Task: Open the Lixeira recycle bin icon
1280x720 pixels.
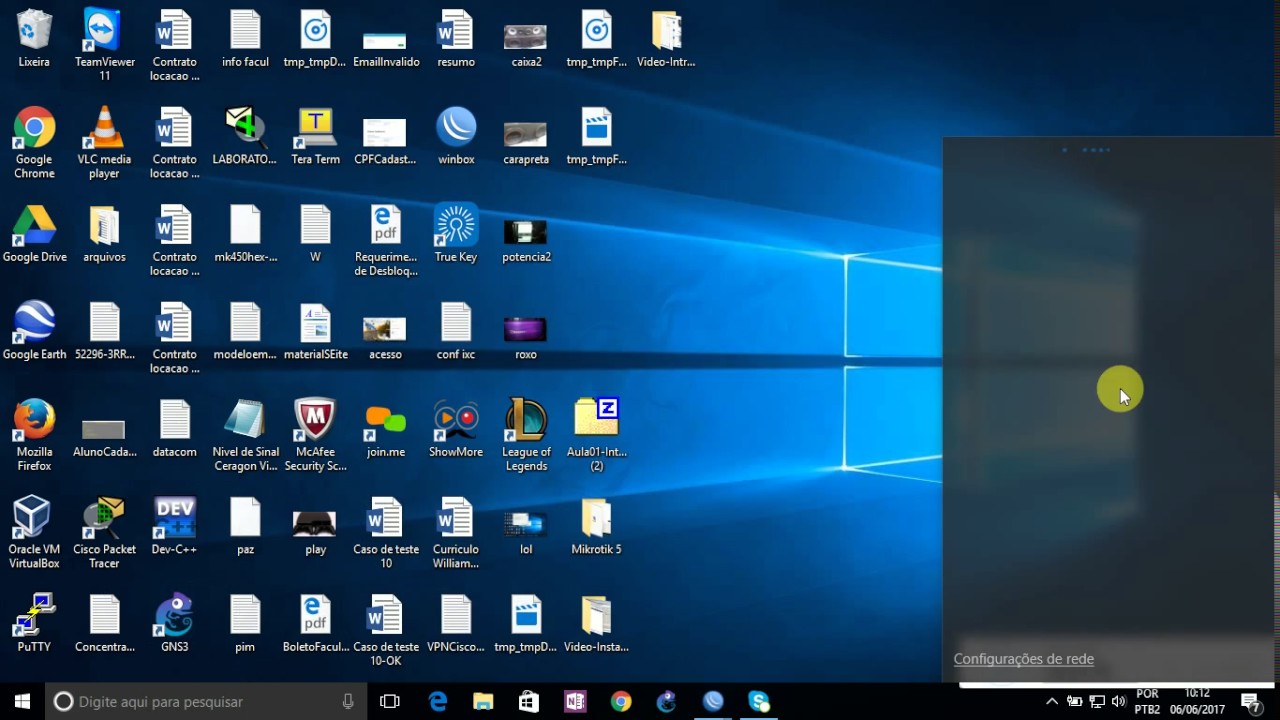Action: point(34,40)
